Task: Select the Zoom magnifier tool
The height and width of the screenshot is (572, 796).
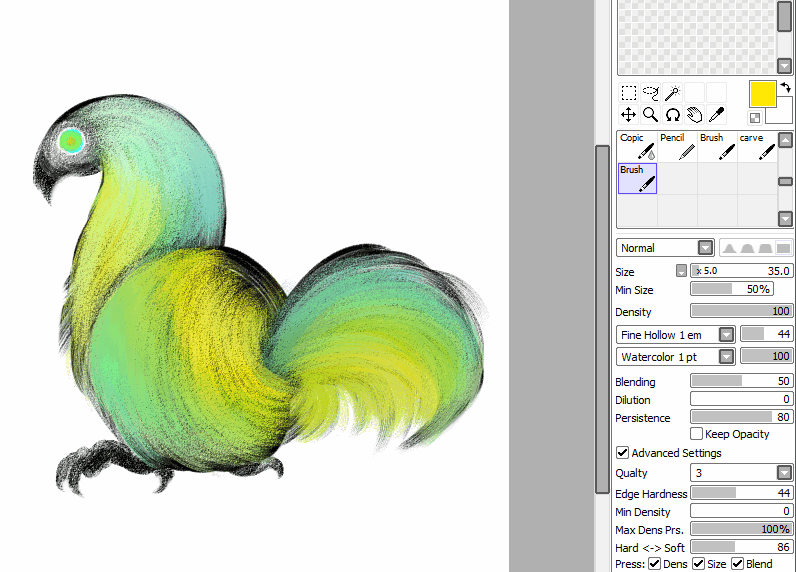Action: (x=651, y=115)
